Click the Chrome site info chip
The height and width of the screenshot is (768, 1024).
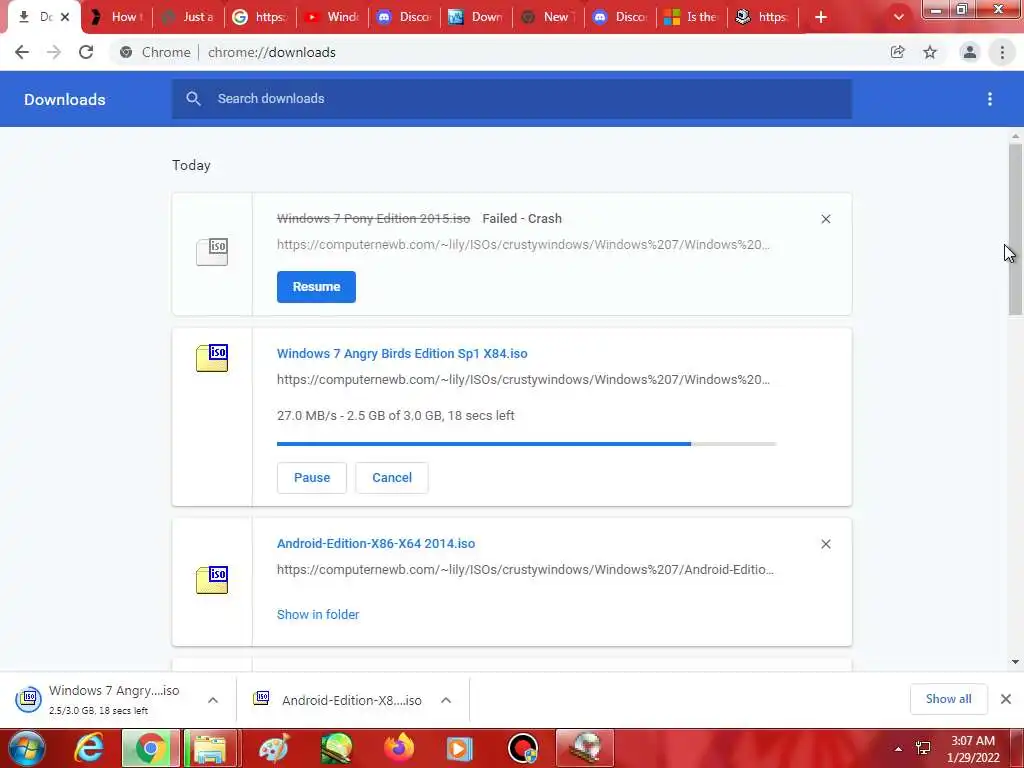pyautogui.click(x=157, y=52)
